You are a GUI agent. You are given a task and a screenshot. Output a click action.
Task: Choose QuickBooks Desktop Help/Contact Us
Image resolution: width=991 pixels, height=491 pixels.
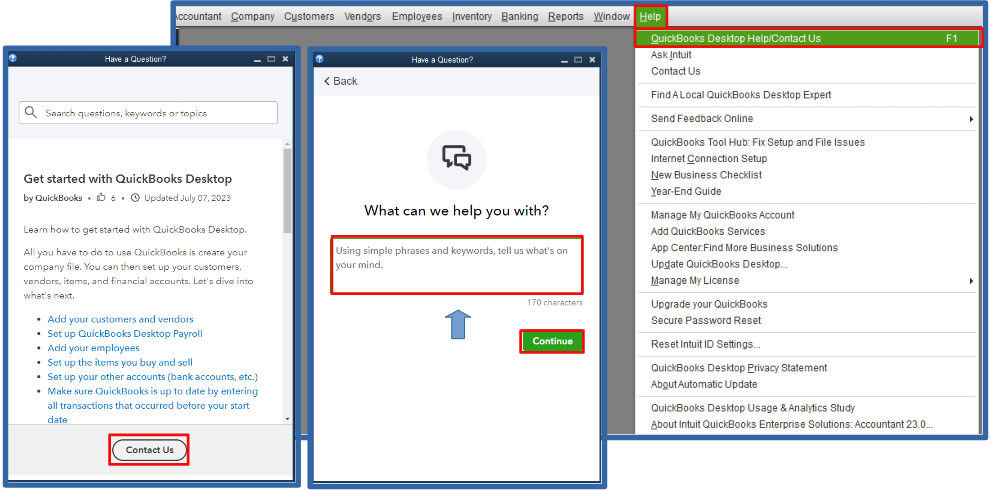click(808, 38)
